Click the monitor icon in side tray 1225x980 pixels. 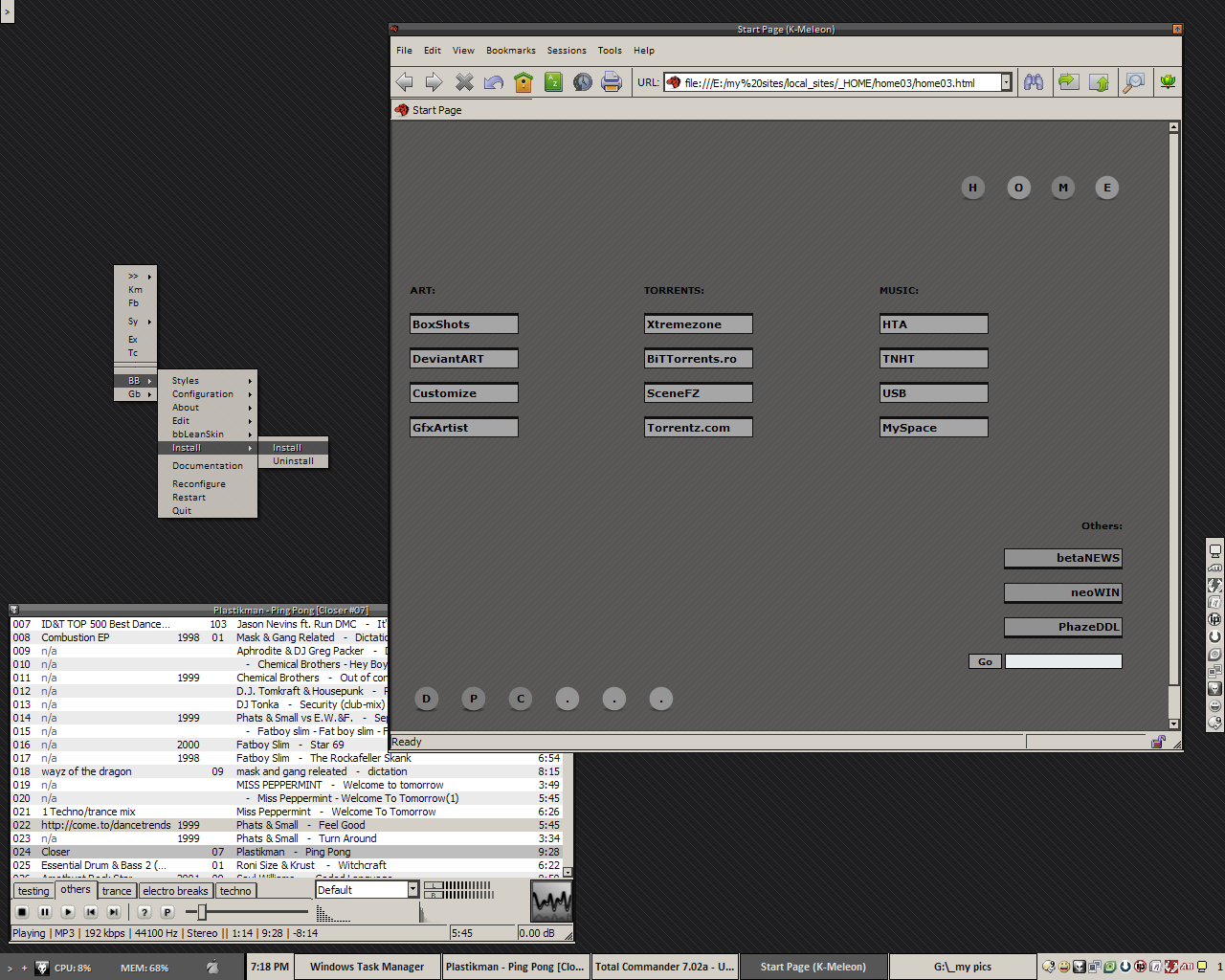[x=1215, y=550]
